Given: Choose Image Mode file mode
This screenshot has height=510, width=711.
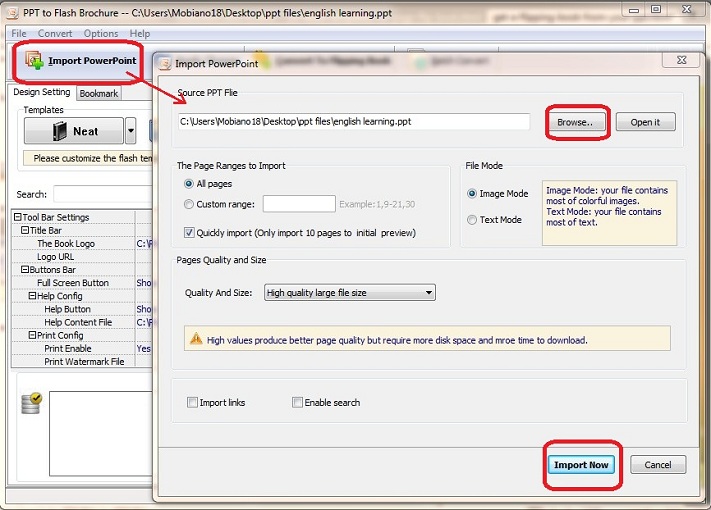Looking at the screenshot, I should 472,194.
